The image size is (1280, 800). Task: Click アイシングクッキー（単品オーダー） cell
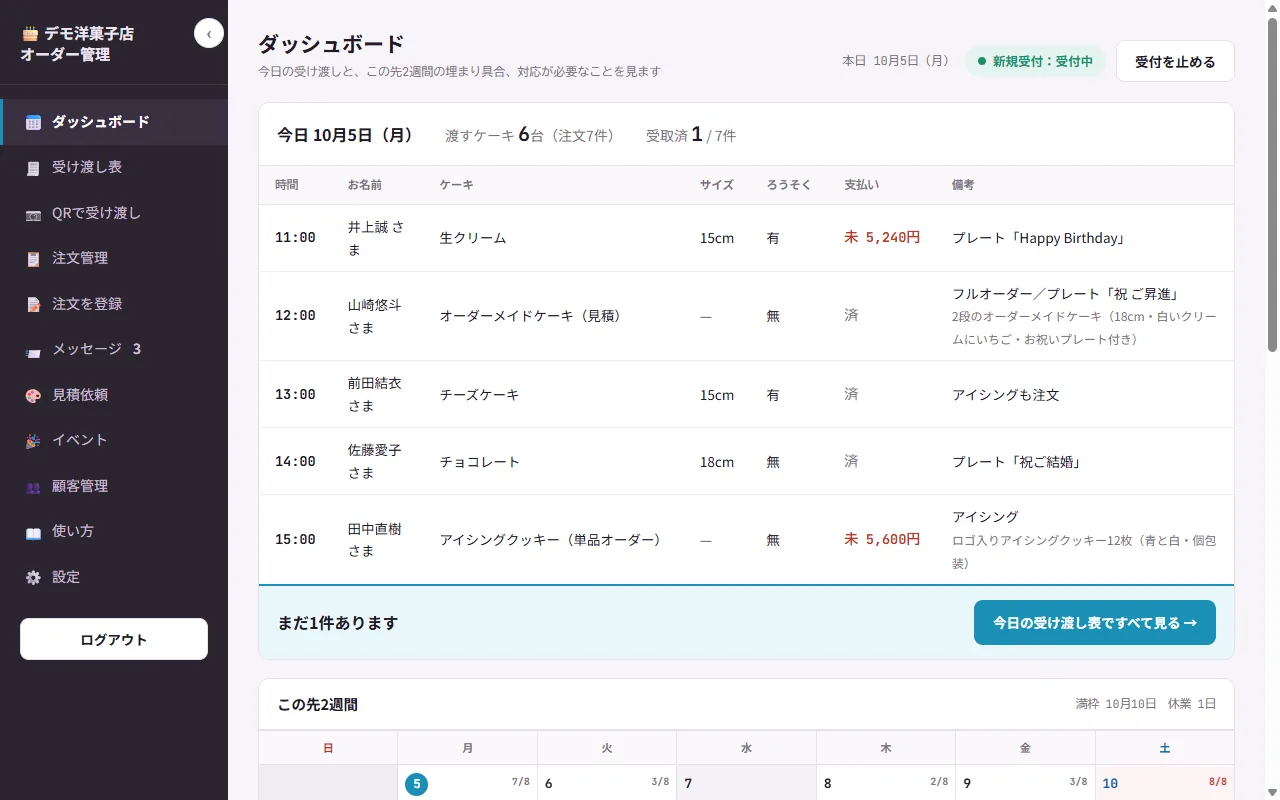[x=554, y=540]
